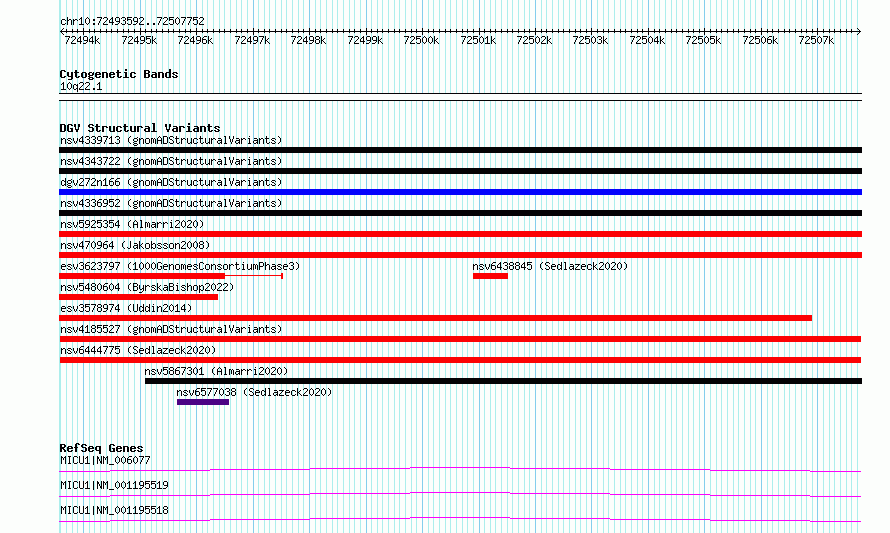The image size is (890, 533).
Task: Click the 72505k ruler tick
Action: coord(703,40)
